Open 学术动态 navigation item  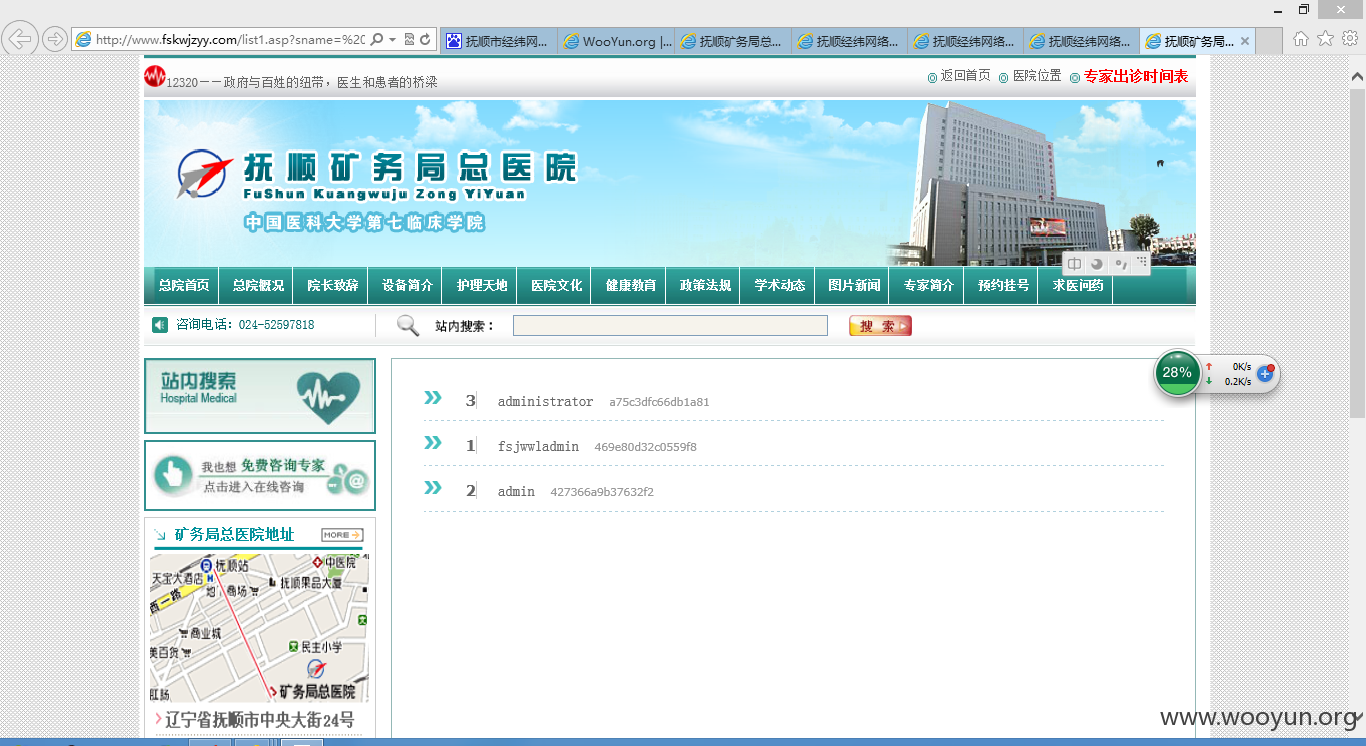(779, 285)
